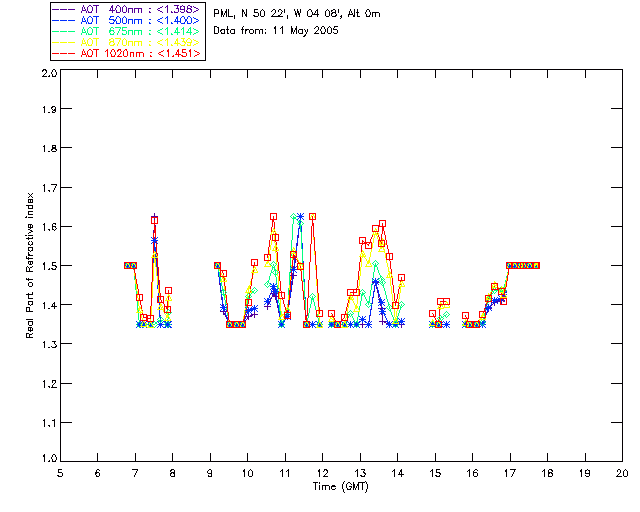Click the AOT 1020nm legend entry
The width and height of the screenshot is (640, 512).
click(x=127, y=53)
